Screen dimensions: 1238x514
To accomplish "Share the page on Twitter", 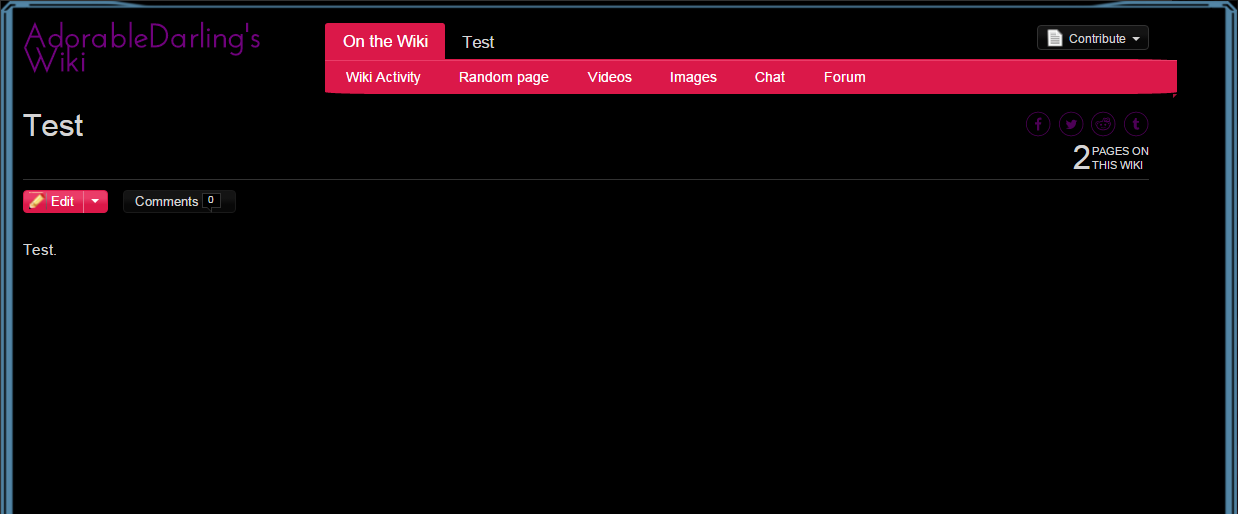I will click(1071, 124).
